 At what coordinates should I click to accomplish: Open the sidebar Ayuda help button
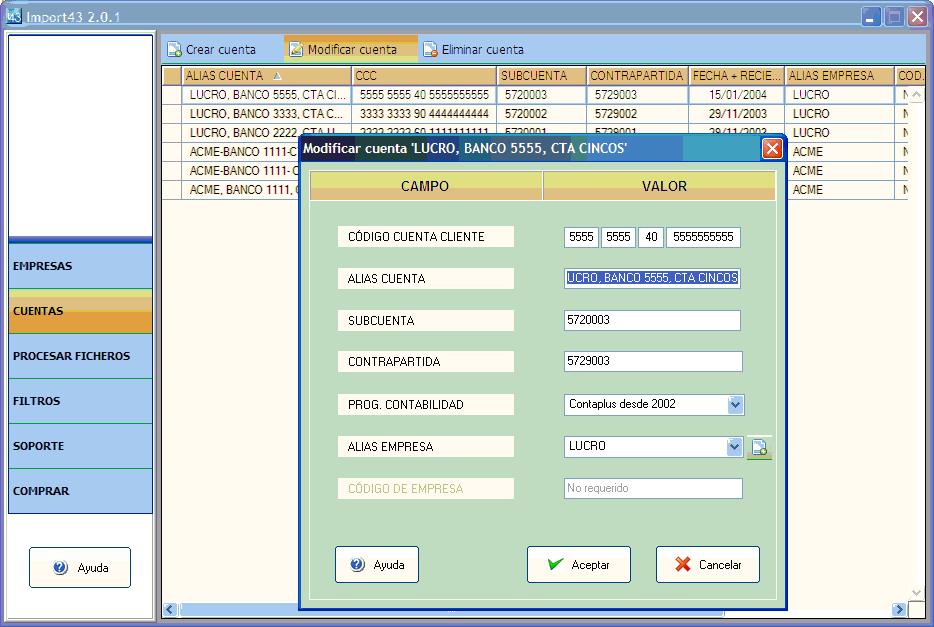(80, 567)
